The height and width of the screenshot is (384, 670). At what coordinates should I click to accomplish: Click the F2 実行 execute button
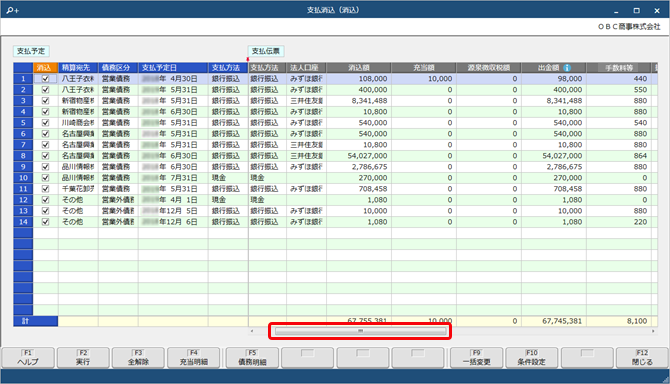(x=83, y=358)
